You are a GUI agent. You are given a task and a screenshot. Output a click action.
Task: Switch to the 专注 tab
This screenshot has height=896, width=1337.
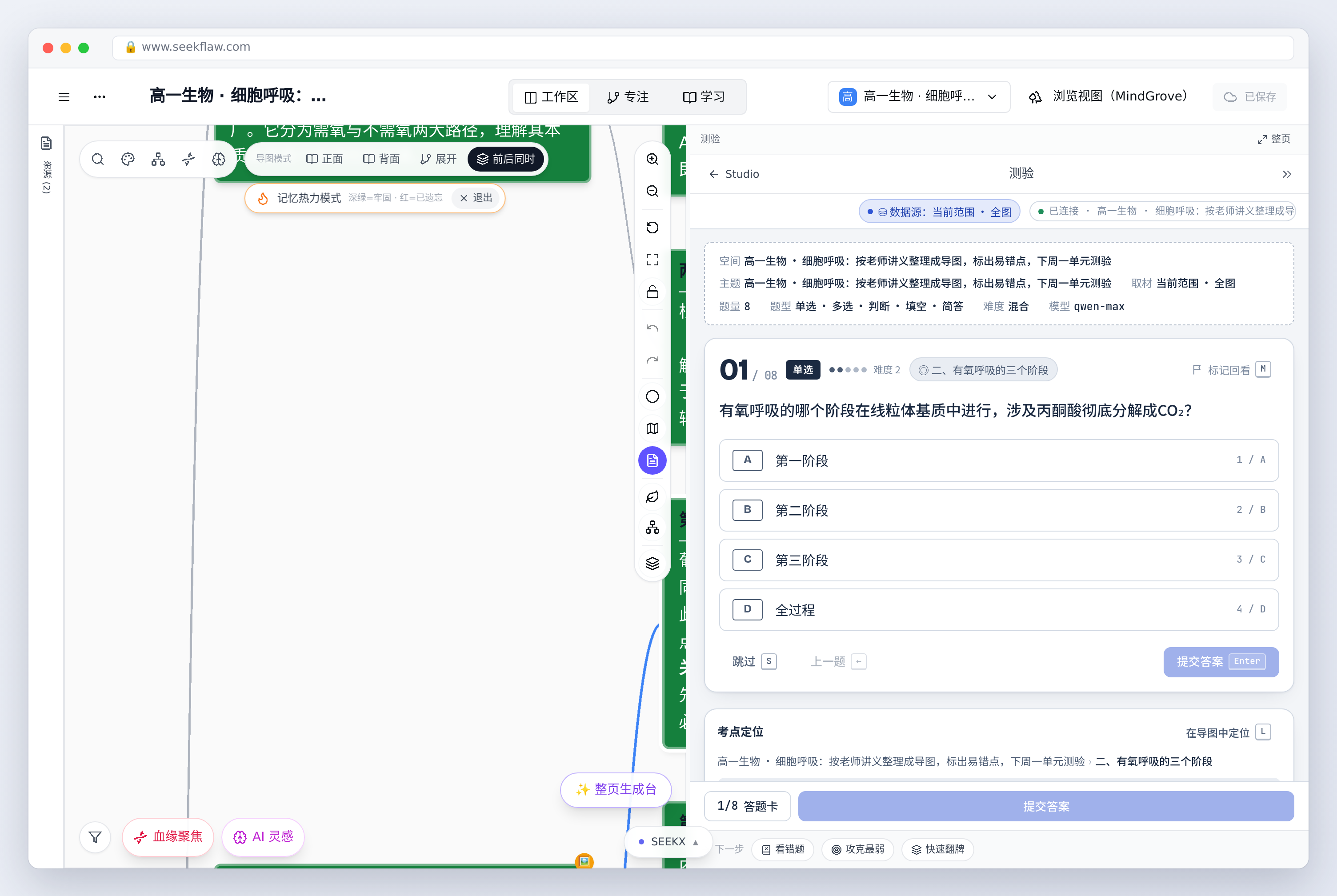tap(627, 96)
